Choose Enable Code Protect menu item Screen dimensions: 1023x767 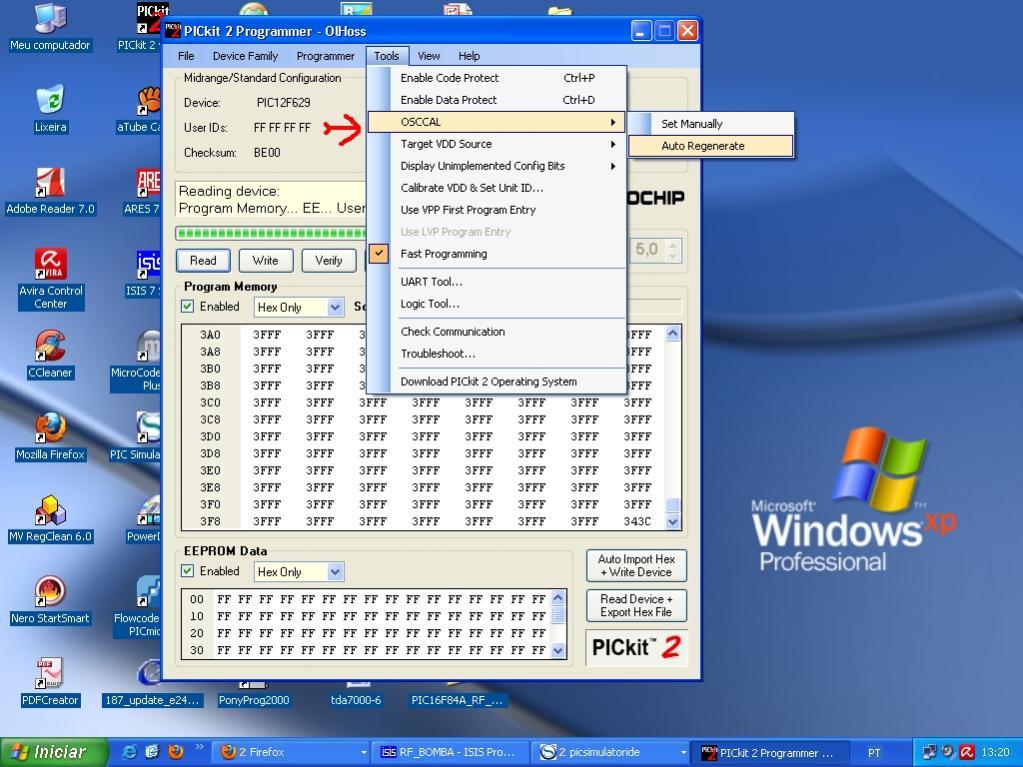coord(496,78)
